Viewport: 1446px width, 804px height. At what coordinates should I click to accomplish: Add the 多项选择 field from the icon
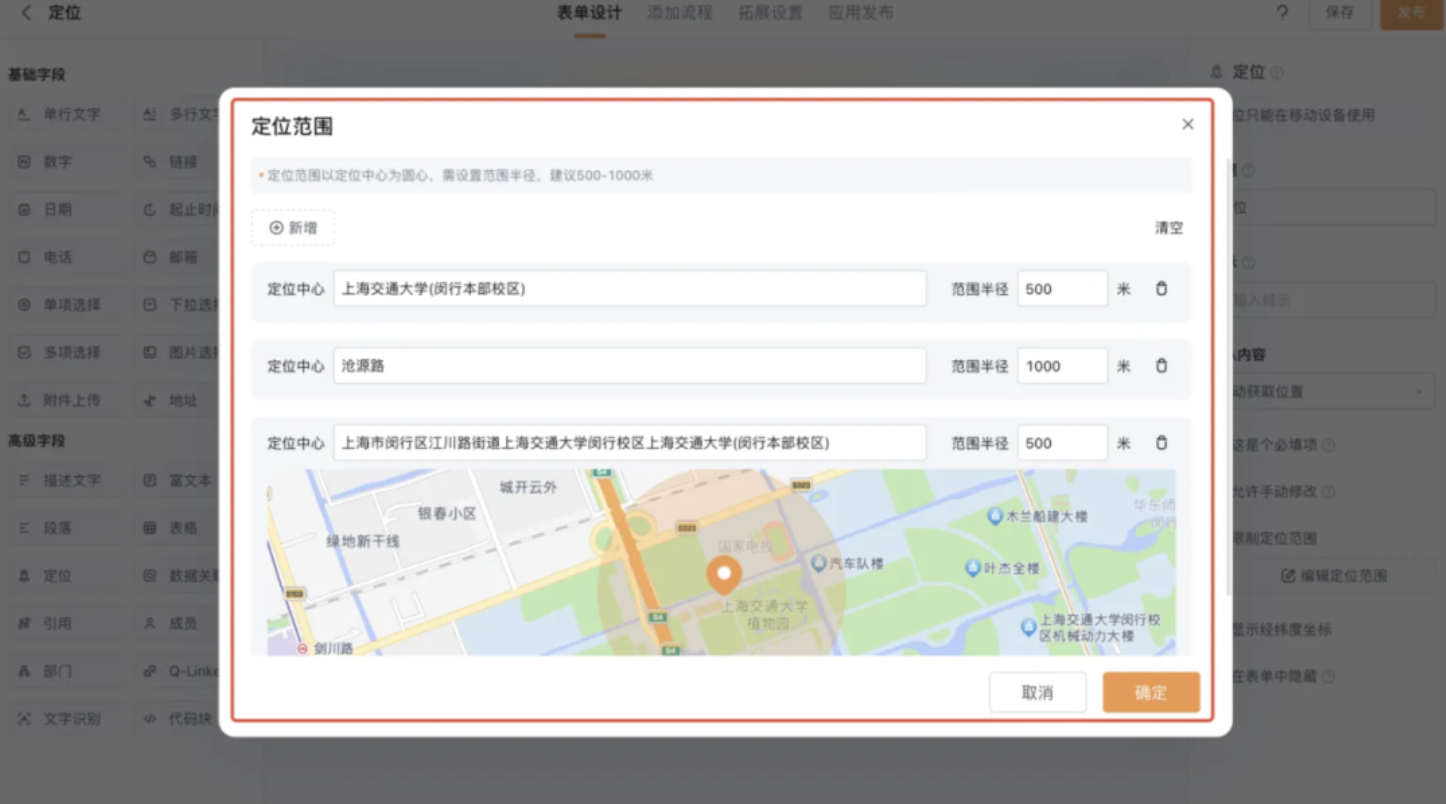tap(24, 352)
